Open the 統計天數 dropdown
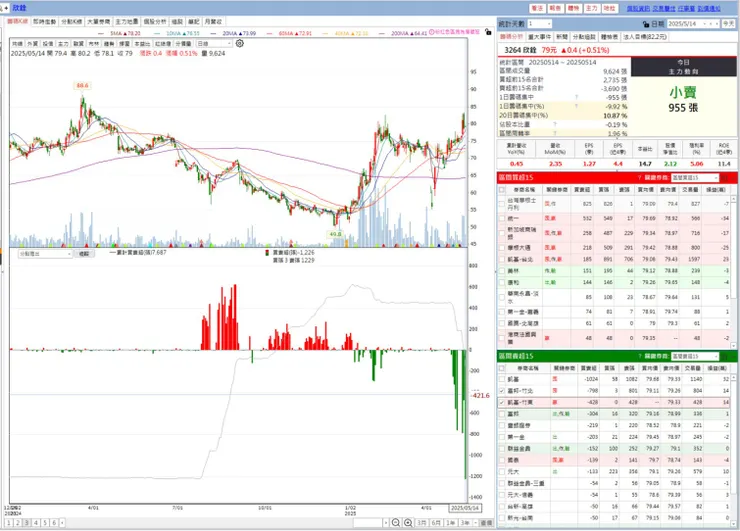The image size is (740, 531). pyautogui.click(x=539, y=24)
